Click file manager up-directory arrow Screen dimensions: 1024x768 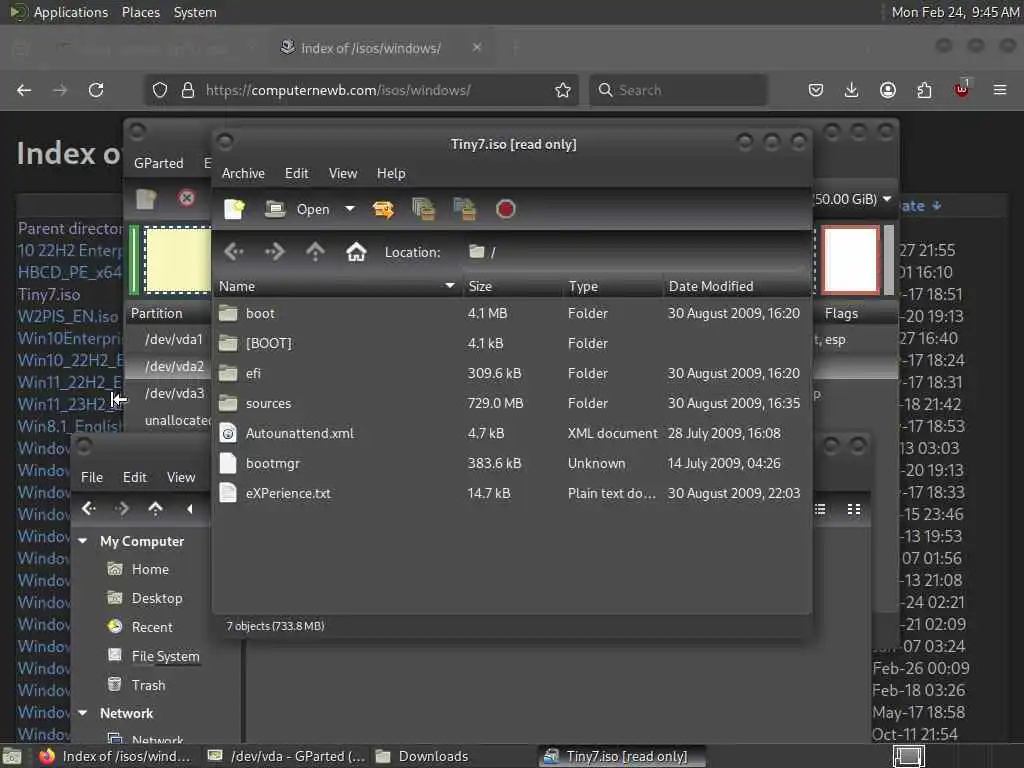click(x=155, y=509)
